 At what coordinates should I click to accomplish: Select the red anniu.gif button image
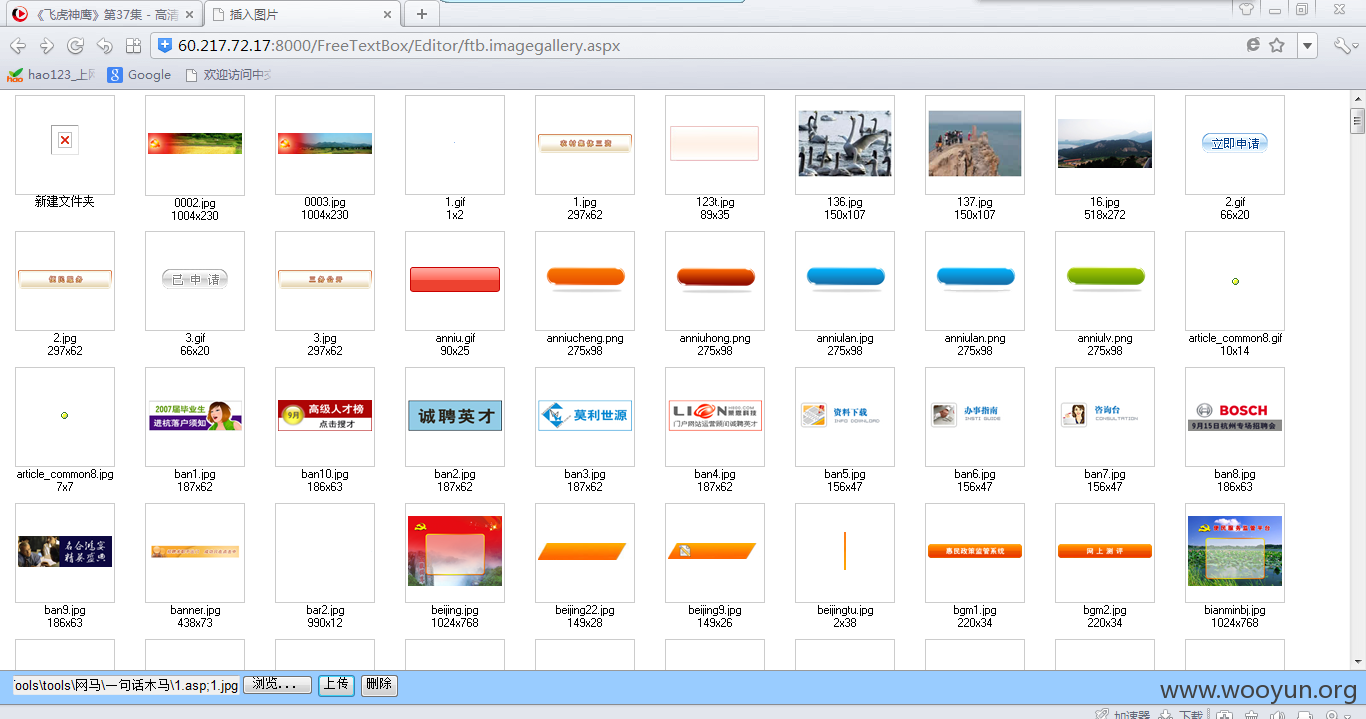[x=455, y=280]
